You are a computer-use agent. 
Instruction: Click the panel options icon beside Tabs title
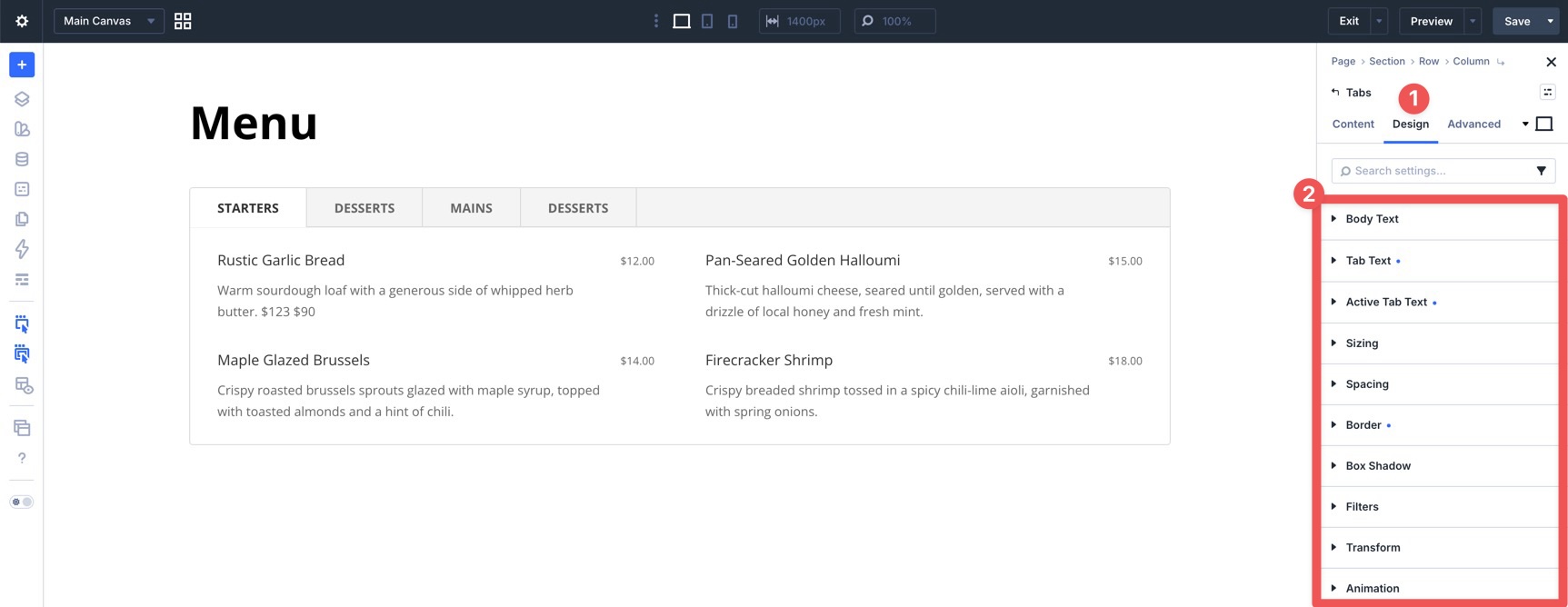click(x=1547, y=92)
